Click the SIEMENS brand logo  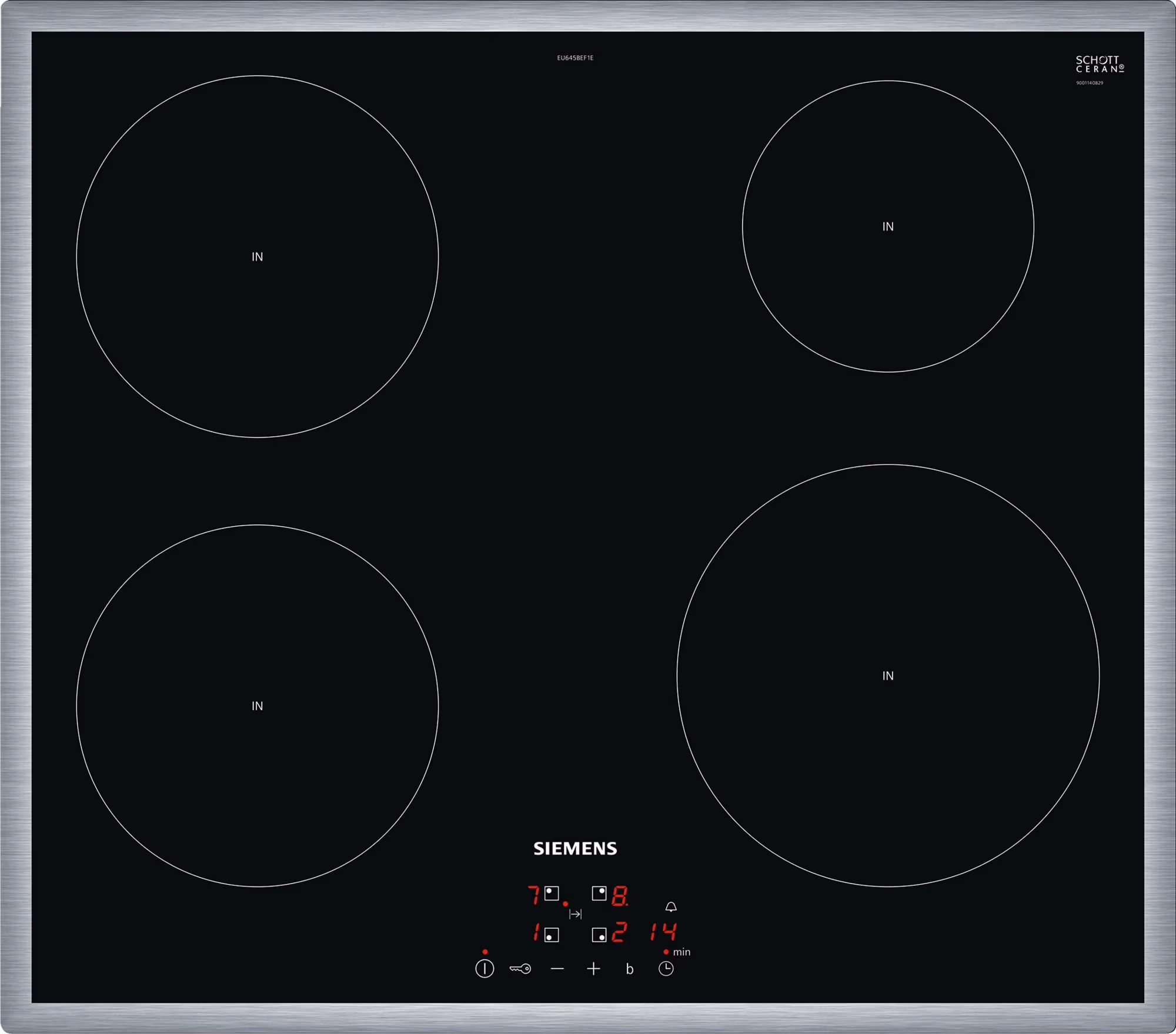[575, 848]
